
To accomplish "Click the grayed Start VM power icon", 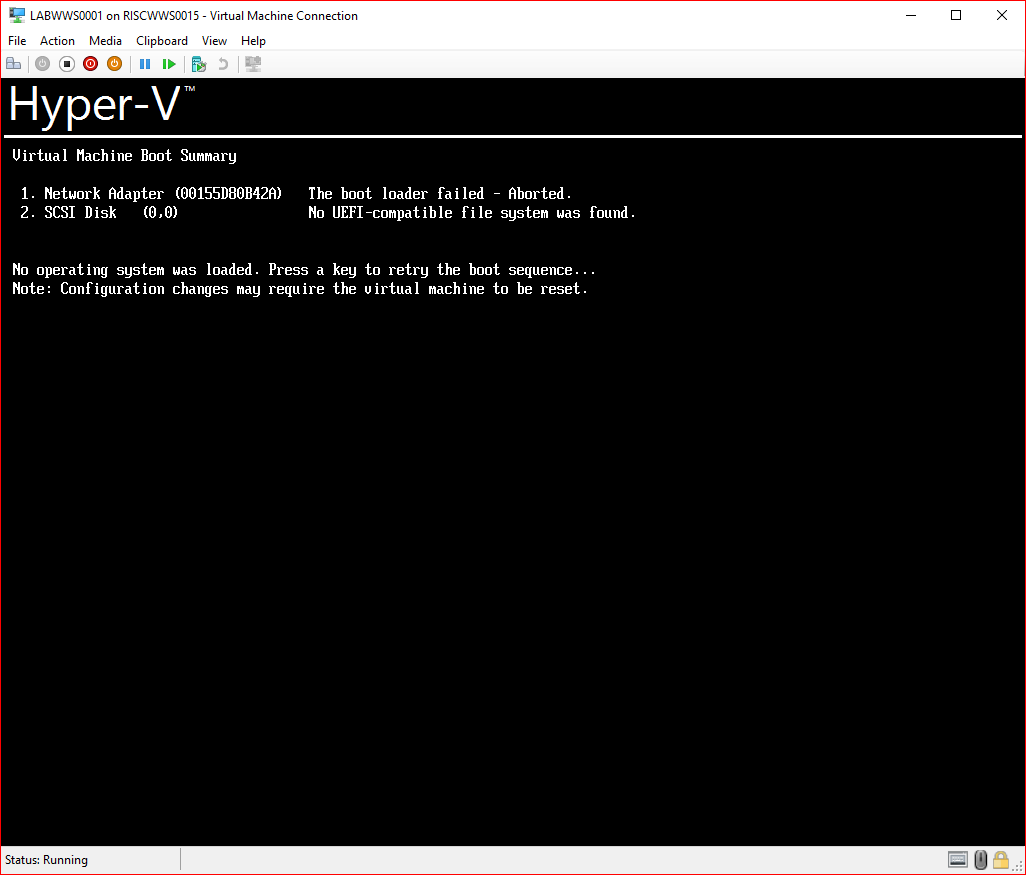I will (43, 64).
